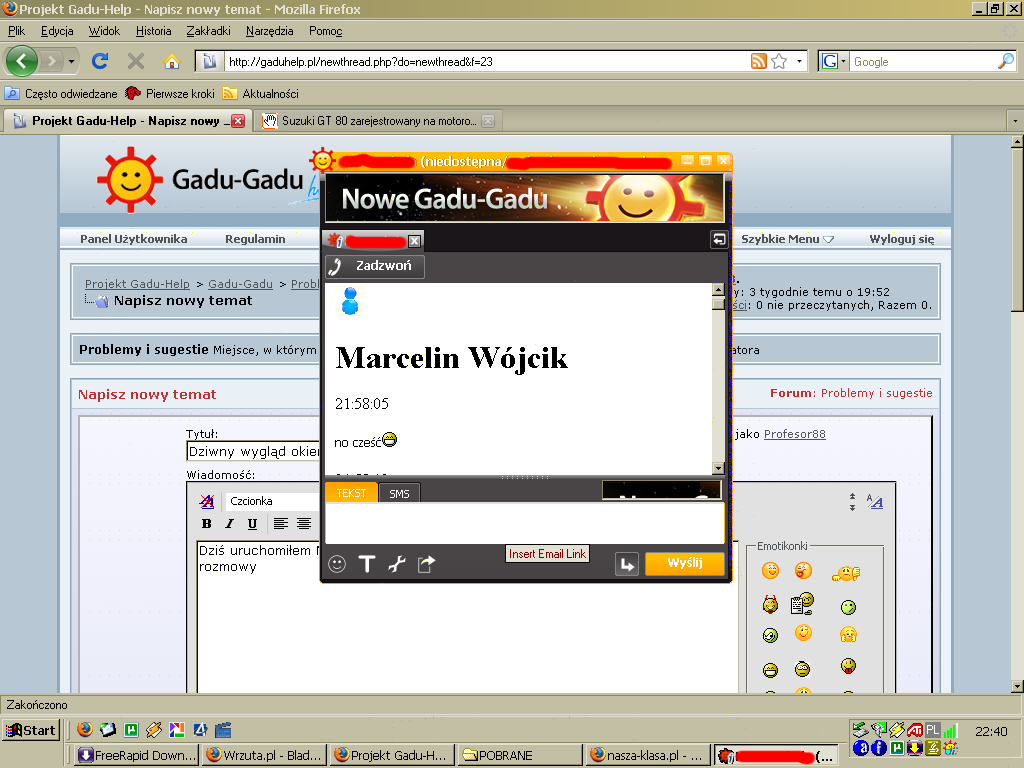This screenshot has width=1024, height=768.
Task: Switch to the nasza-klasa.pl taskbar window
Action: click(x=648, y=755)
